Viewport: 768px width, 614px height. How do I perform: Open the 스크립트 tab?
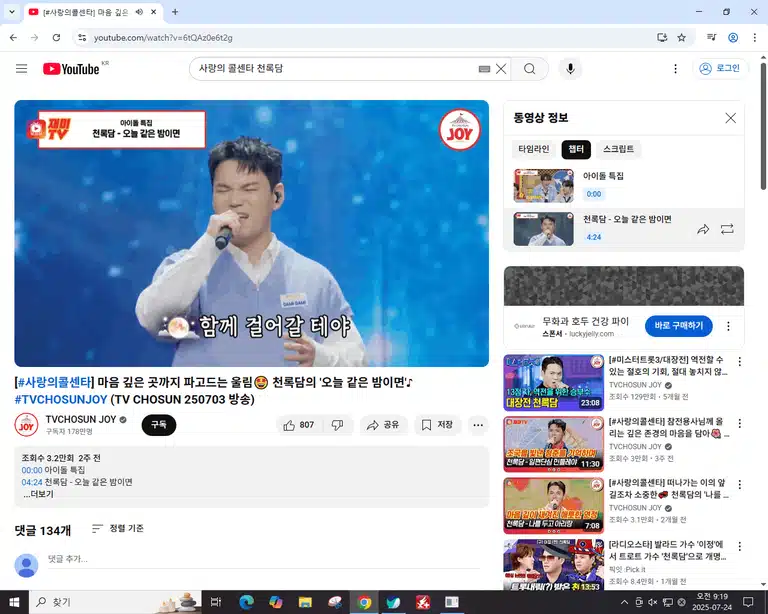(x=618, y=149)
